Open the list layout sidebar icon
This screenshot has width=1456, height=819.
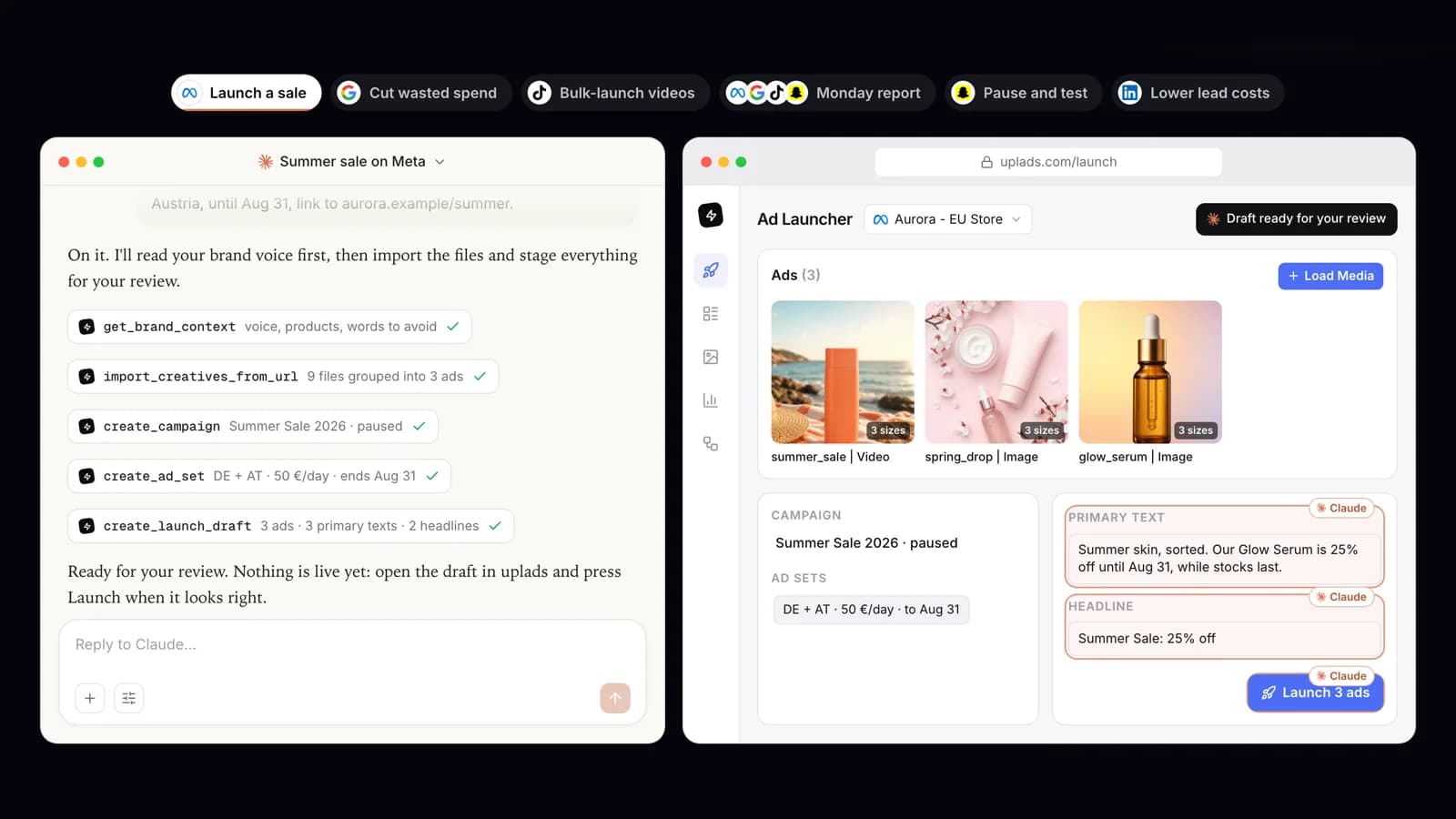click(711, 314)
